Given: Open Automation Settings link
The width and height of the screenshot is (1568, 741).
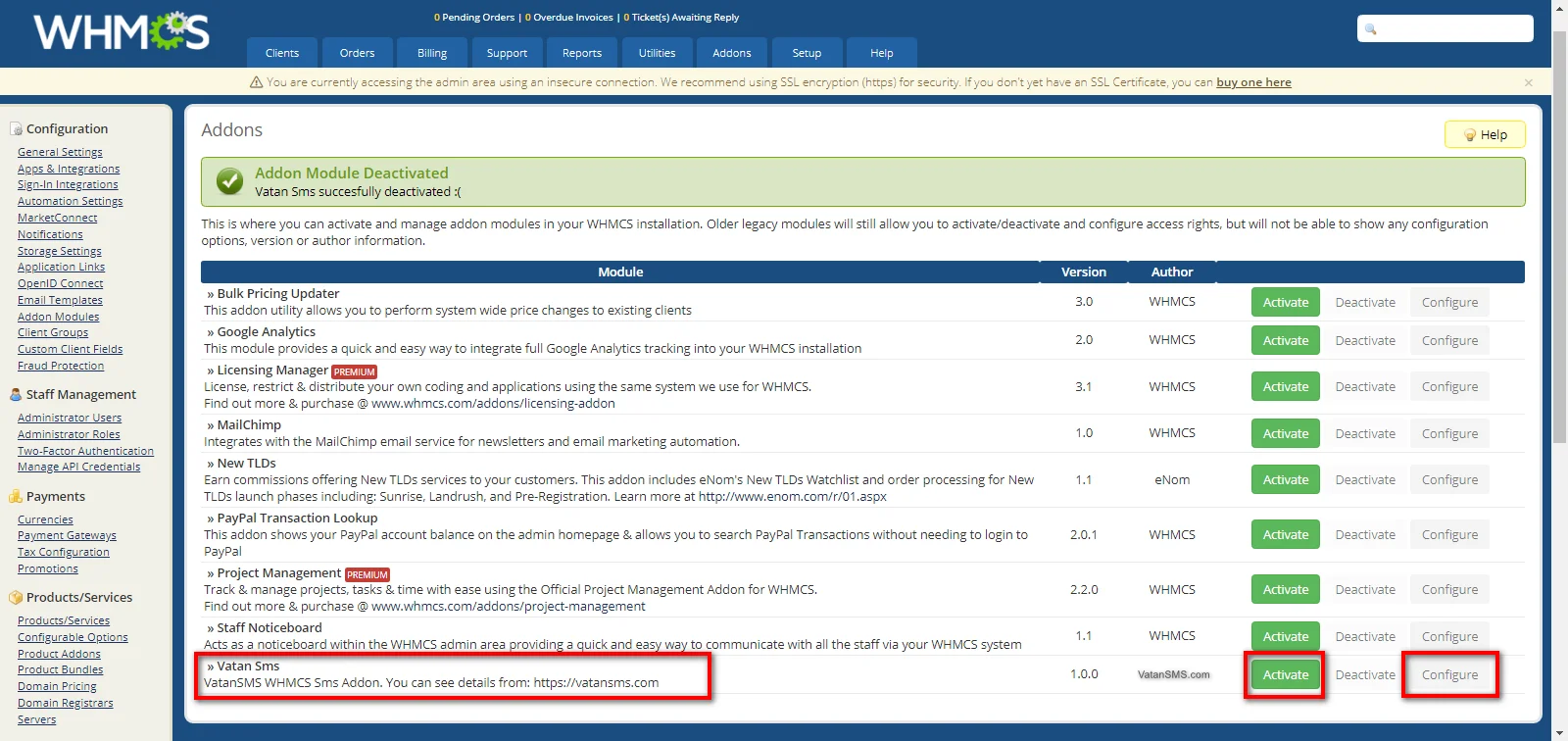Looking at the screenshot, I should click(x=71, y=201).
